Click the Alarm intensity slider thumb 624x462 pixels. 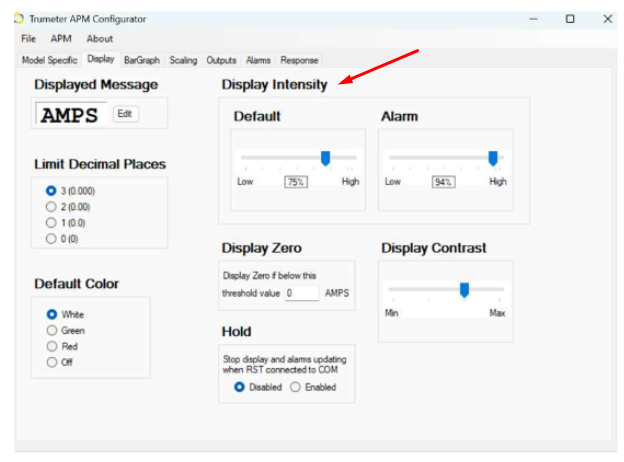(x=493, y=158)
